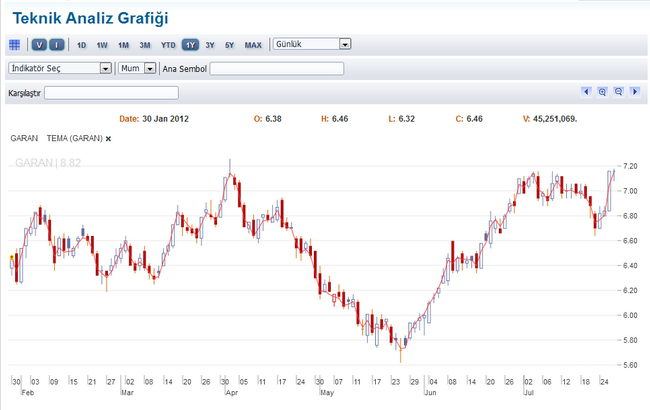Click the blue grid icon in toolbar

[x=15, y=45]
